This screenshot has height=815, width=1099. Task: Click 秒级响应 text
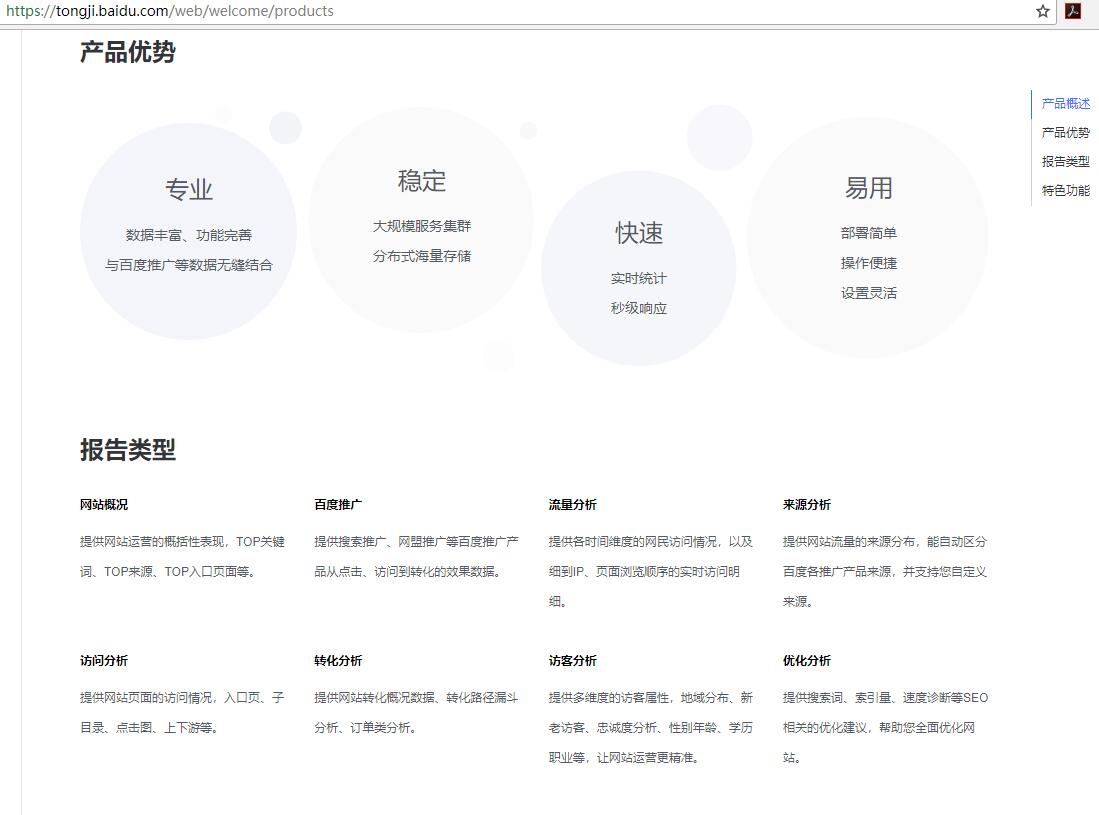pos(639,308)
